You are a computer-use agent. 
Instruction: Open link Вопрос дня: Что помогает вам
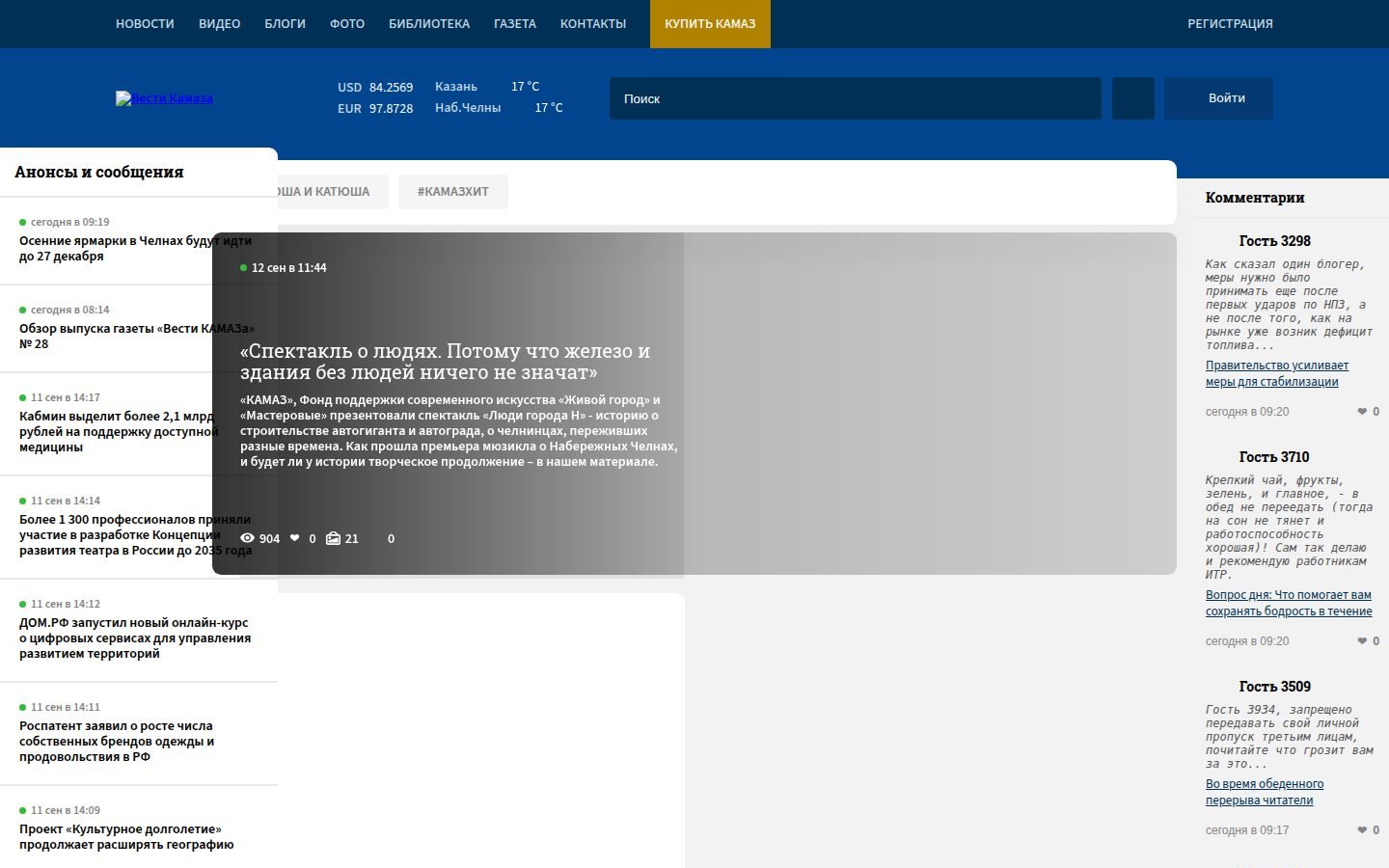click(x=1289, y=603)
